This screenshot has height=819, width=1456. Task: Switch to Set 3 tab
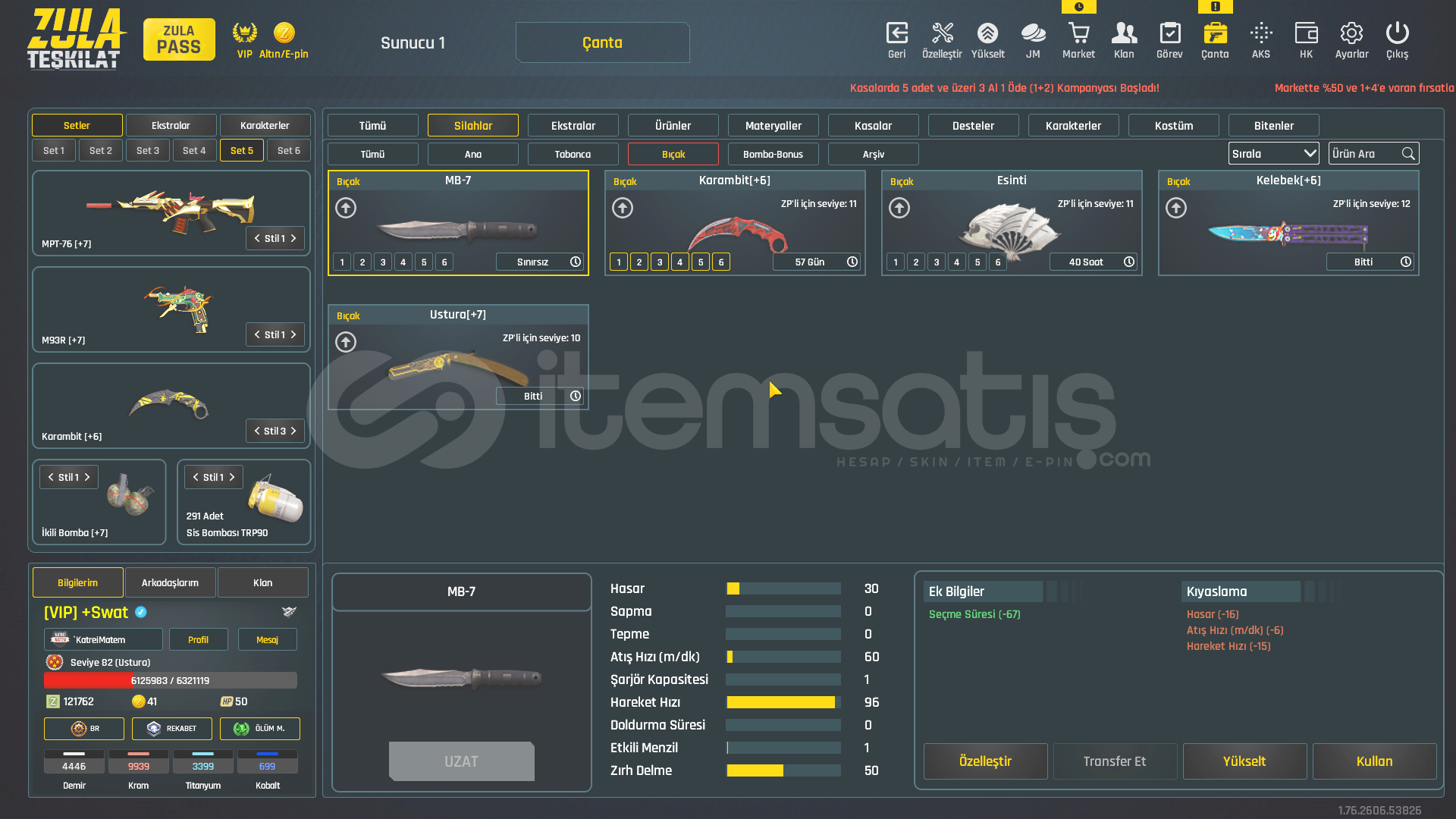[x=148, y=150]
